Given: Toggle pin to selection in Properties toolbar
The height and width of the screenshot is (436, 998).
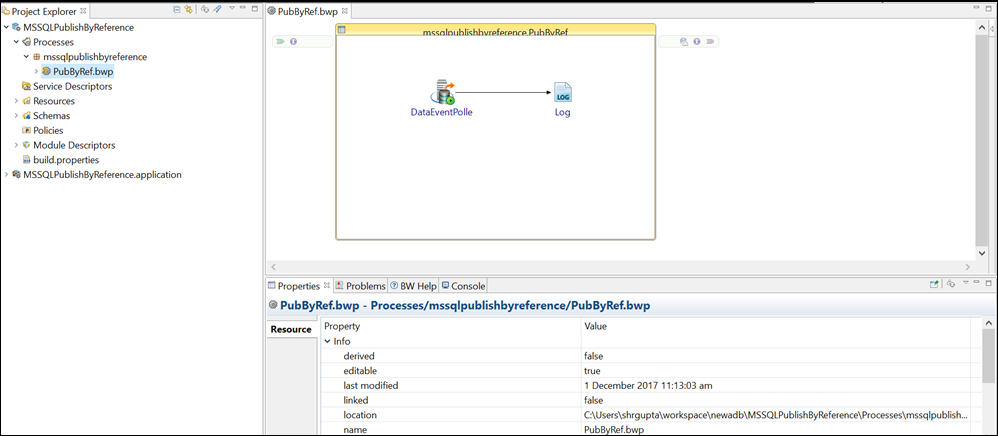Looking at the screenshot, I should click(x=934, y=284).
